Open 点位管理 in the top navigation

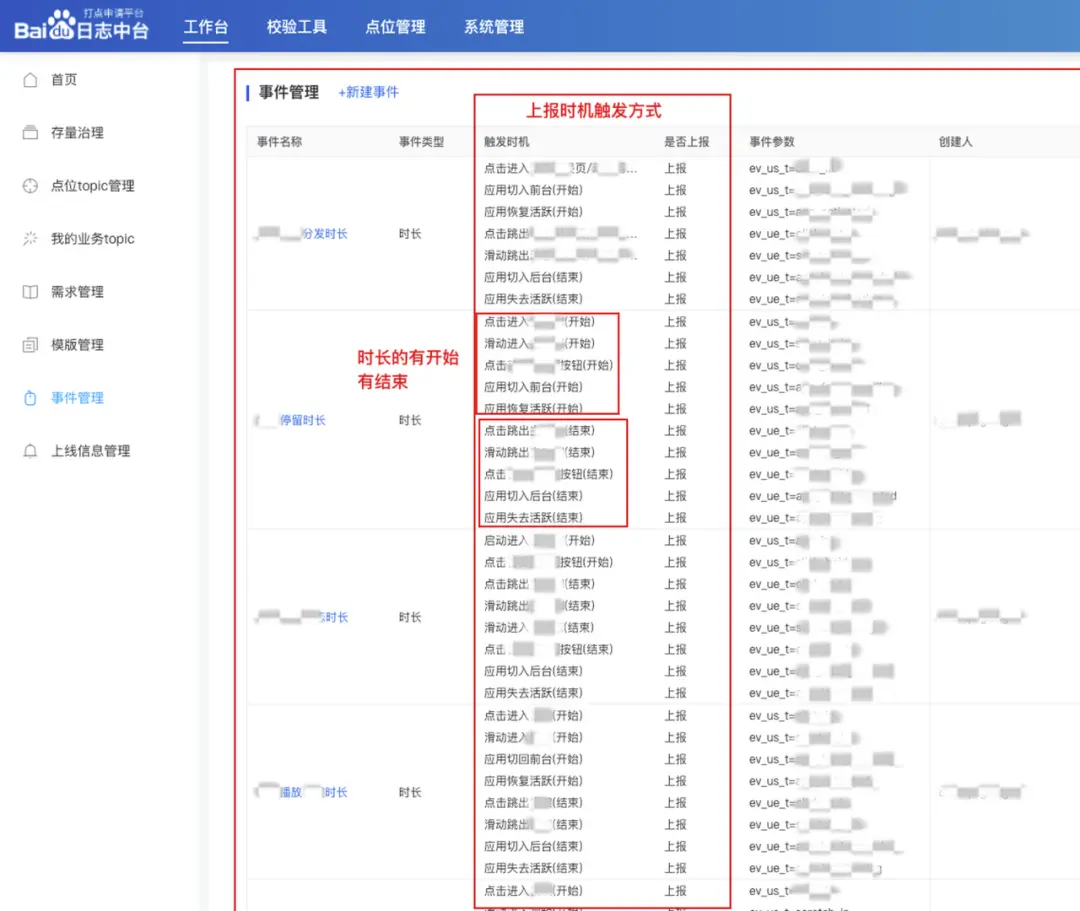click(395, 27)
